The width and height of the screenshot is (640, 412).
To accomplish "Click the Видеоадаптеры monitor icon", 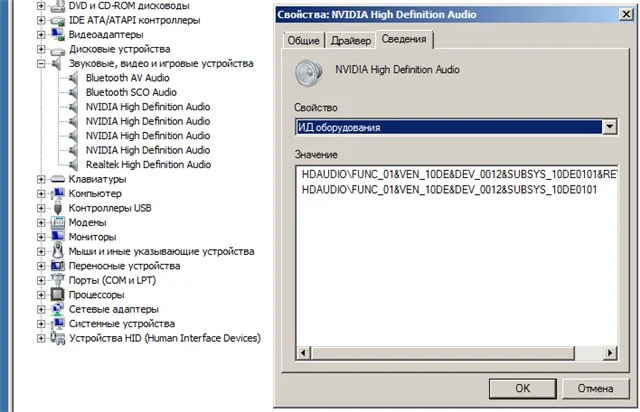I will pos(58,35).
